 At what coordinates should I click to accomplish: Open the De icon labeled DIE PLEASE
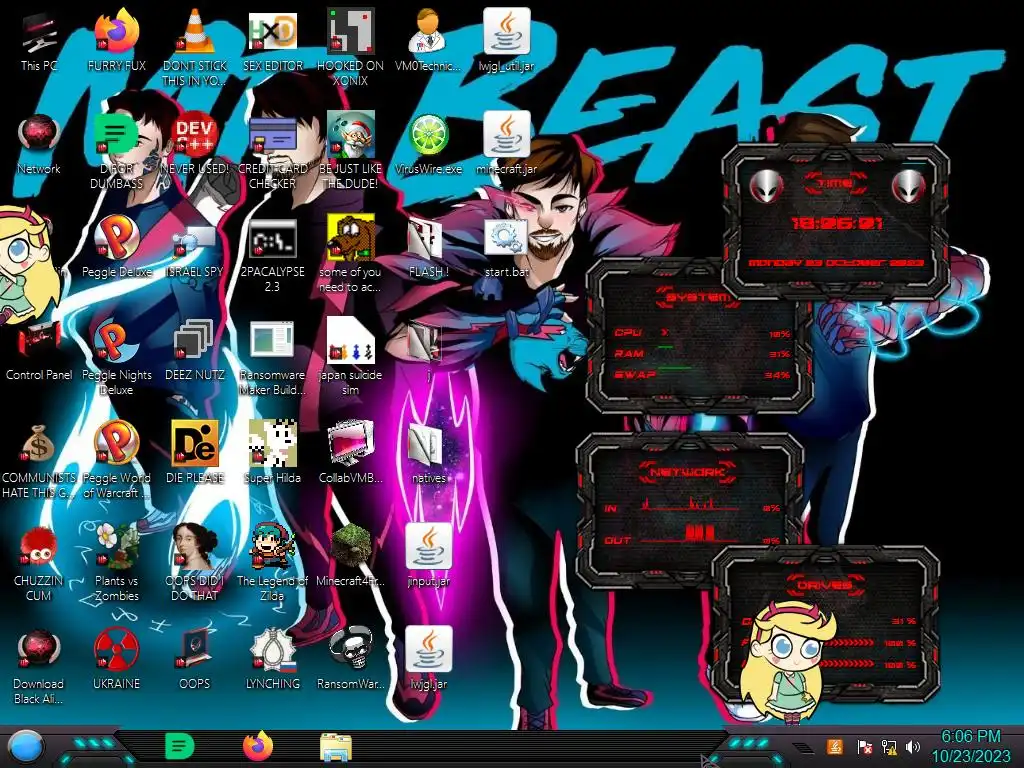(x=195, y=454)
